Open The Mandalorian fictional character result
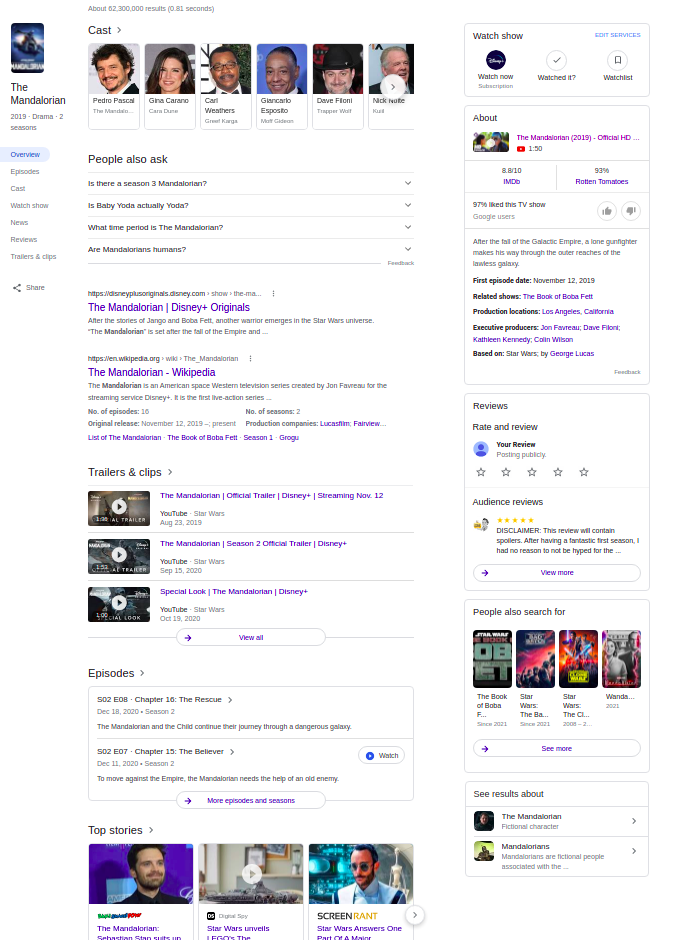The width and height of the screenshot is (691, 940). (557, 821)
